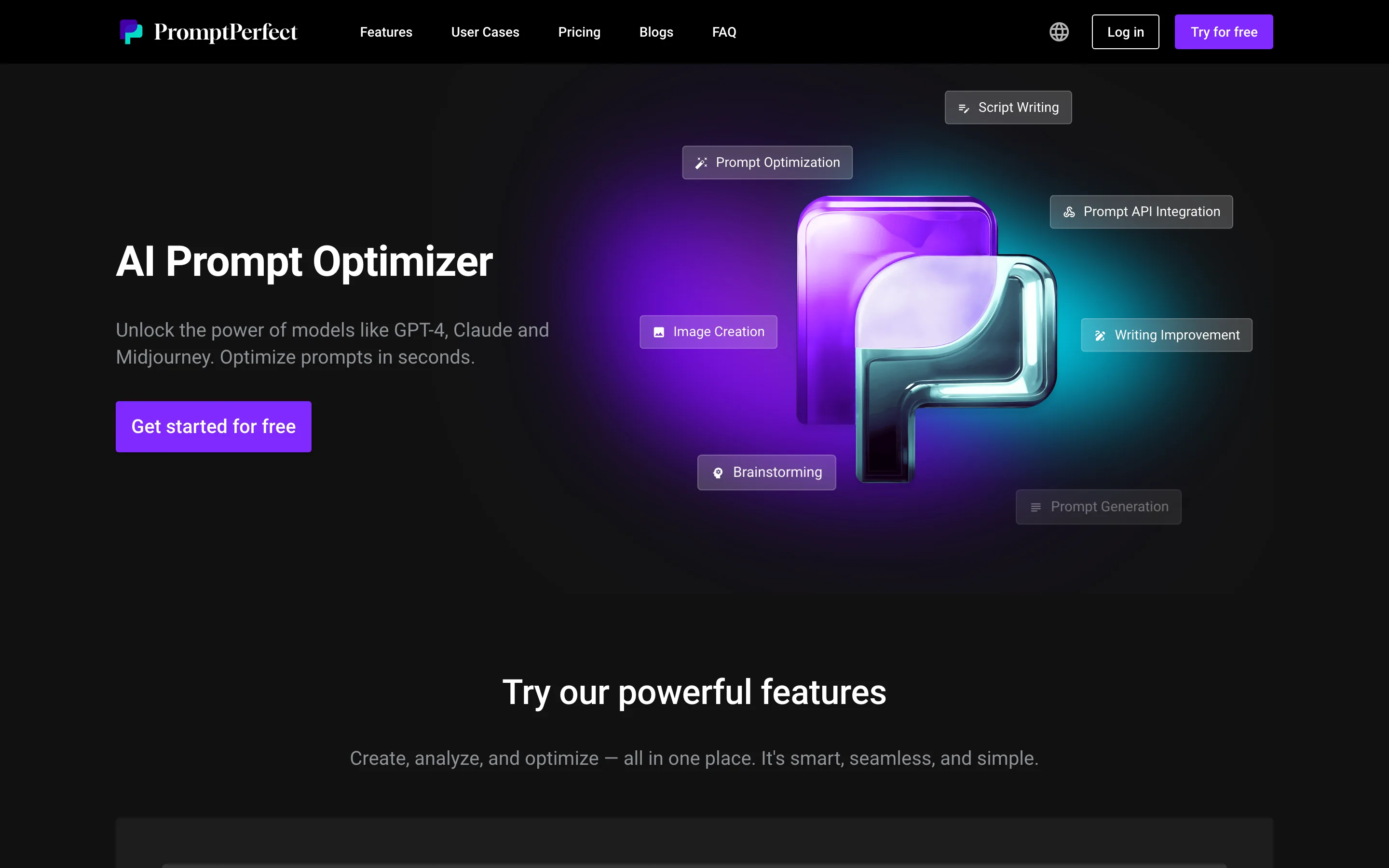Click the Log in button

[x=1125, y=31]
